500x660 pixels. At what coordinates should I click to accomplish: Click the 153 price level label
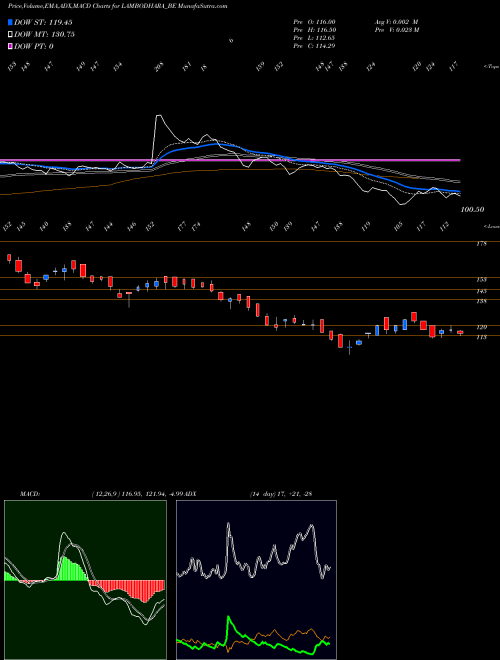(481, 279)
